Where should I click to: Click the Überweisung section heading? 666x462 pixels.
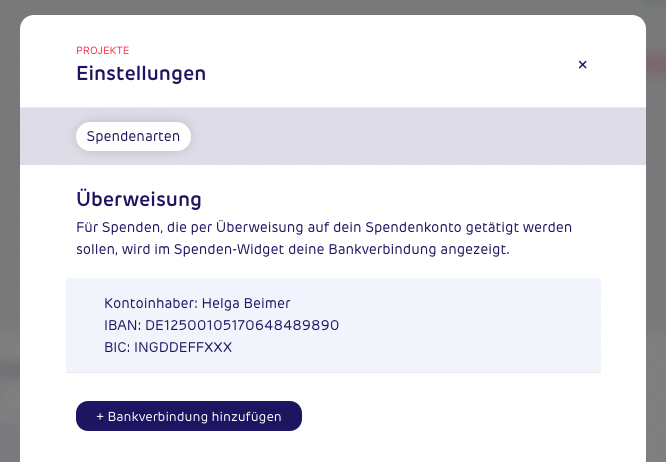[x=139, y=199]
